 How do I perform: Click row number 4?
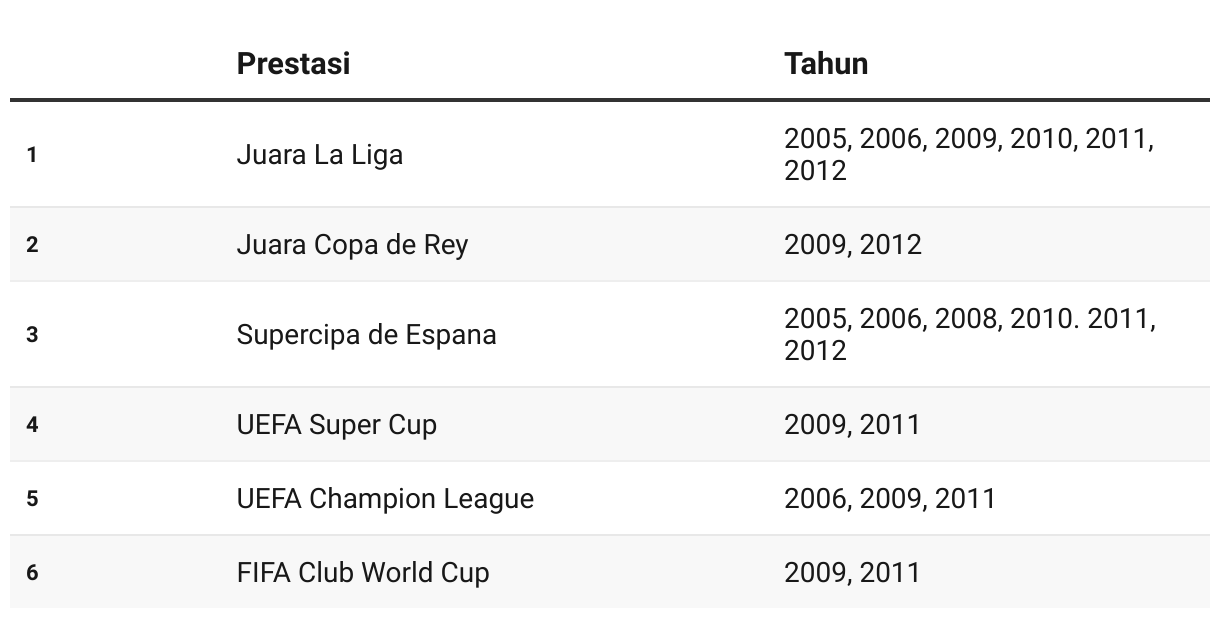32,425
